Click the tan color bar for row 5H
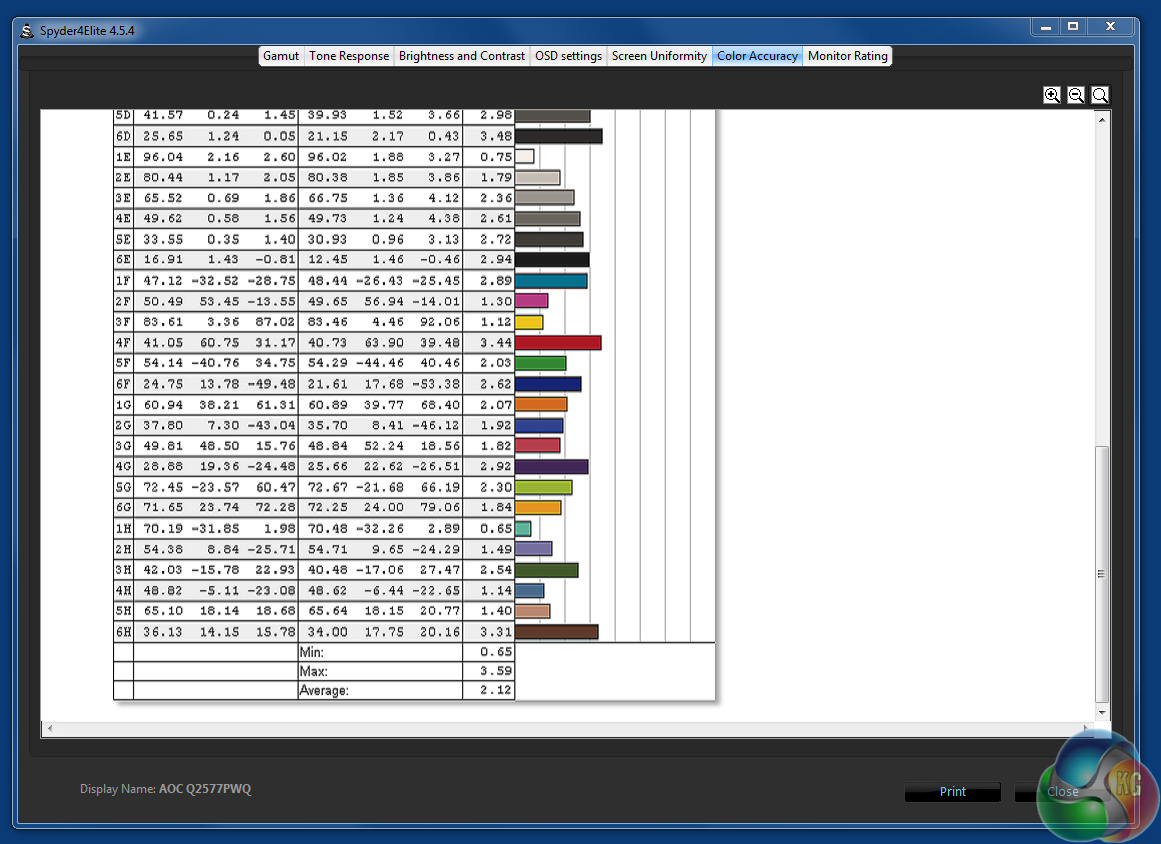The width and height of the screenshot is (1161, 844). 532,611
